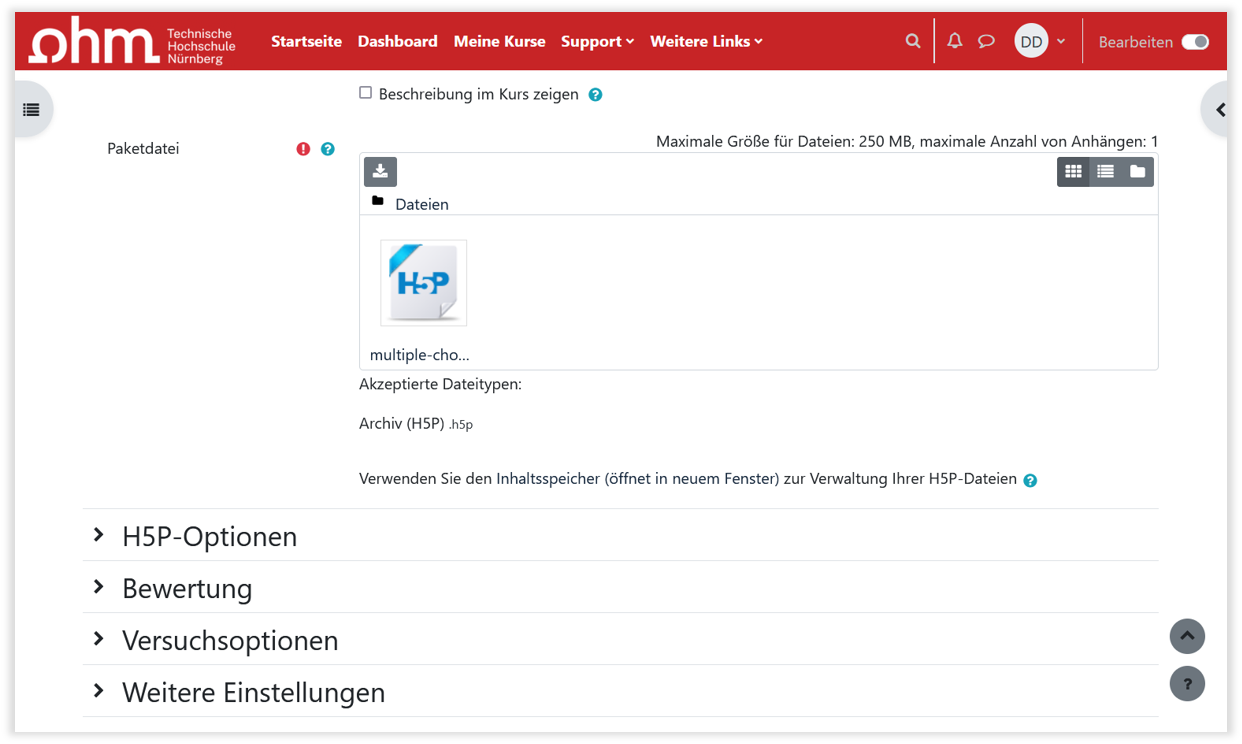
Task: Expand the Bewertung section
Action: pyautogui.click(x=186, y=588)
